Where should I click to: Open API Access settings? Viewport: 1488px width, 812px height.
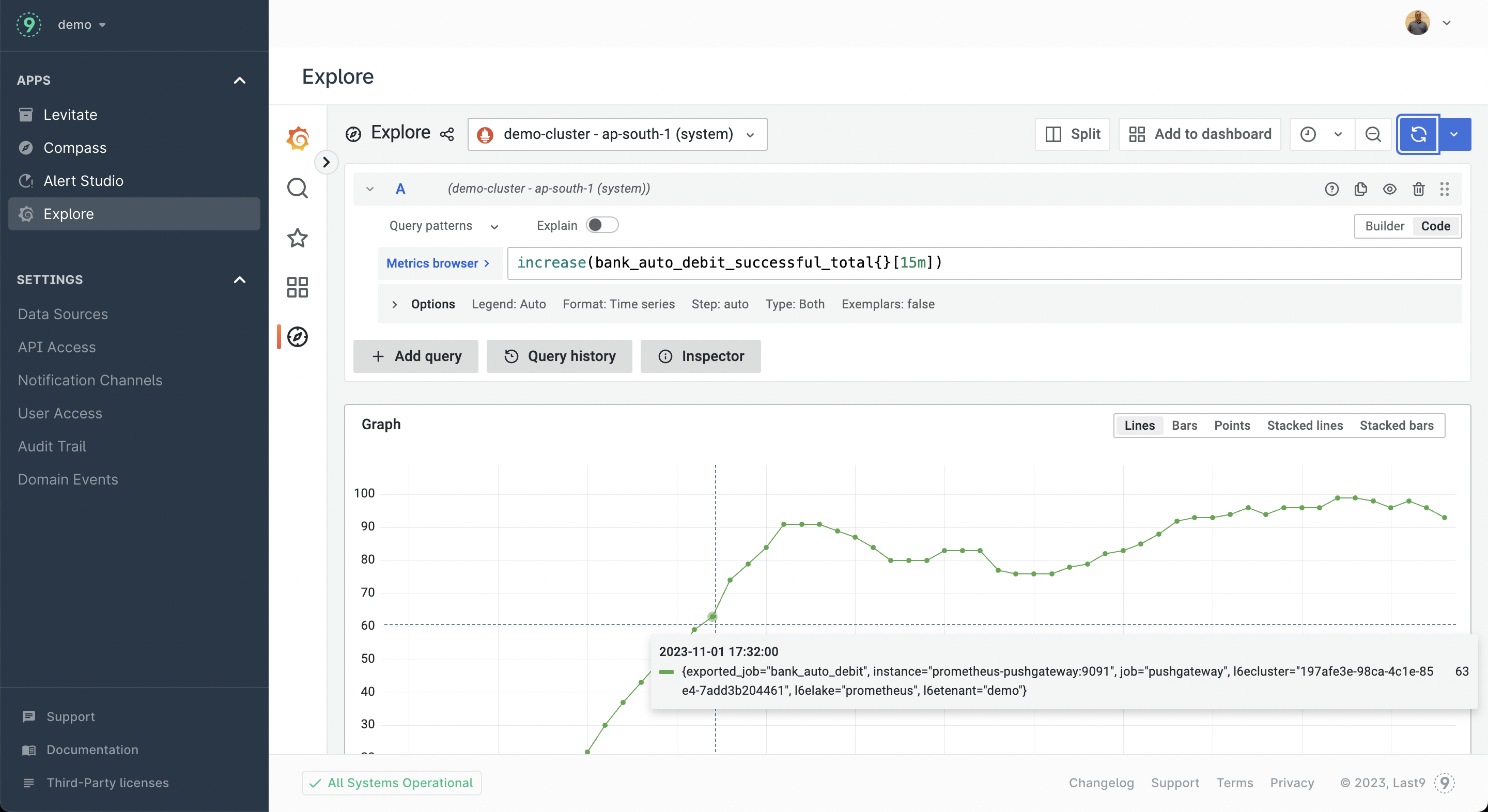pyautogui.click(x=57, y=347)
